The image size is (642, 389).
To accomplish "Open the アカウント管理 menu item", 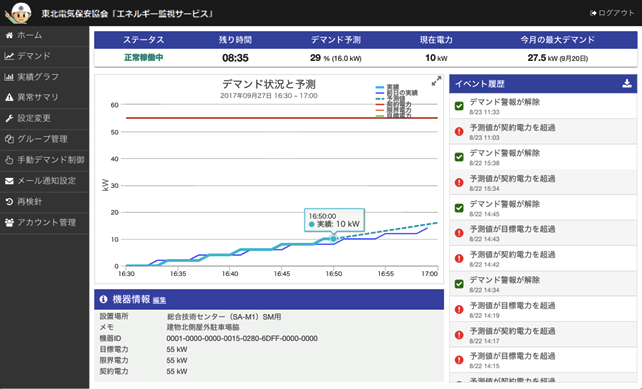I will coord(44,222).
